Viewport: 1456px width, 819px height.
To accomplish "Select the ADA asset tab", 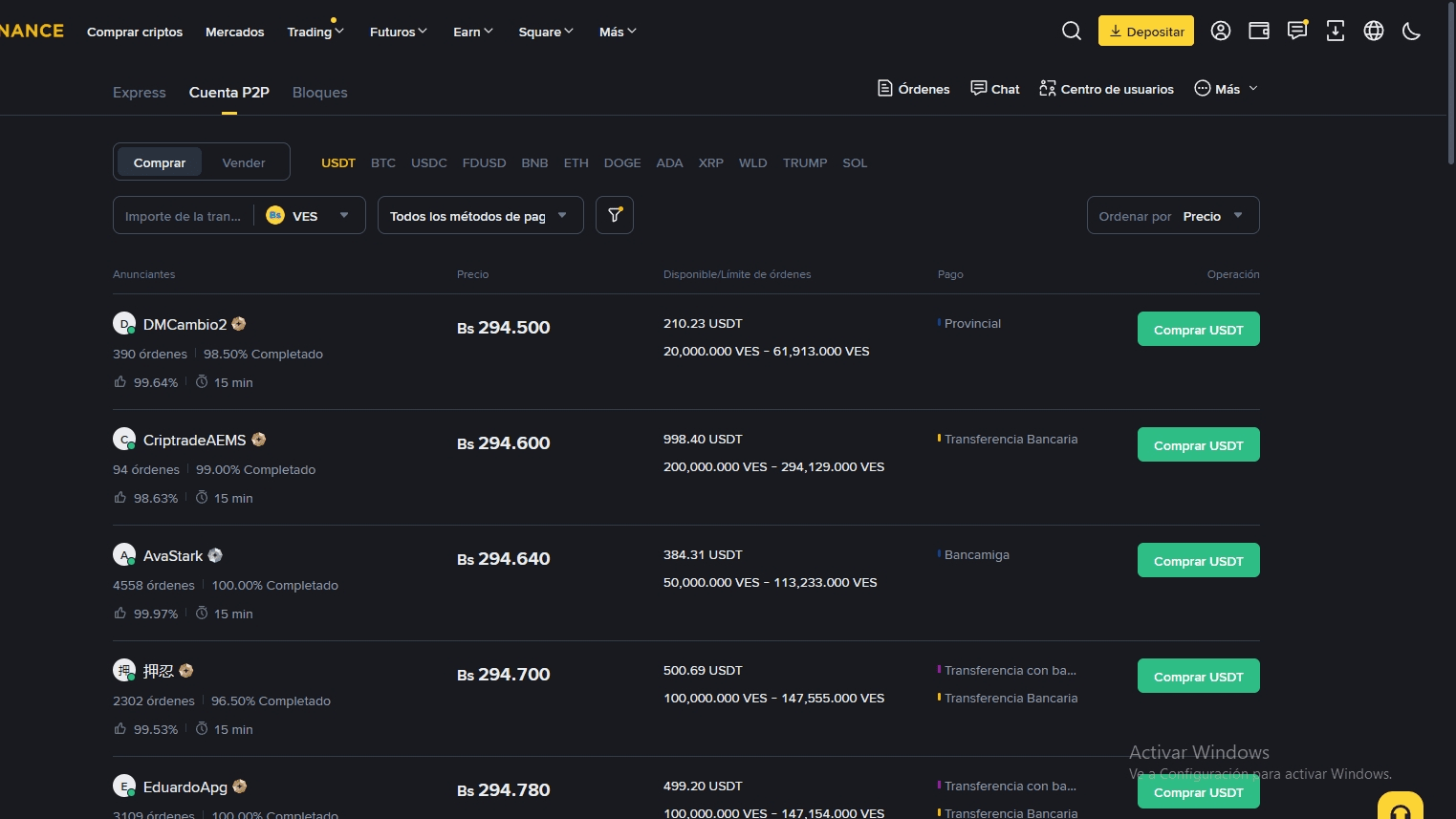I will [670, 162].
